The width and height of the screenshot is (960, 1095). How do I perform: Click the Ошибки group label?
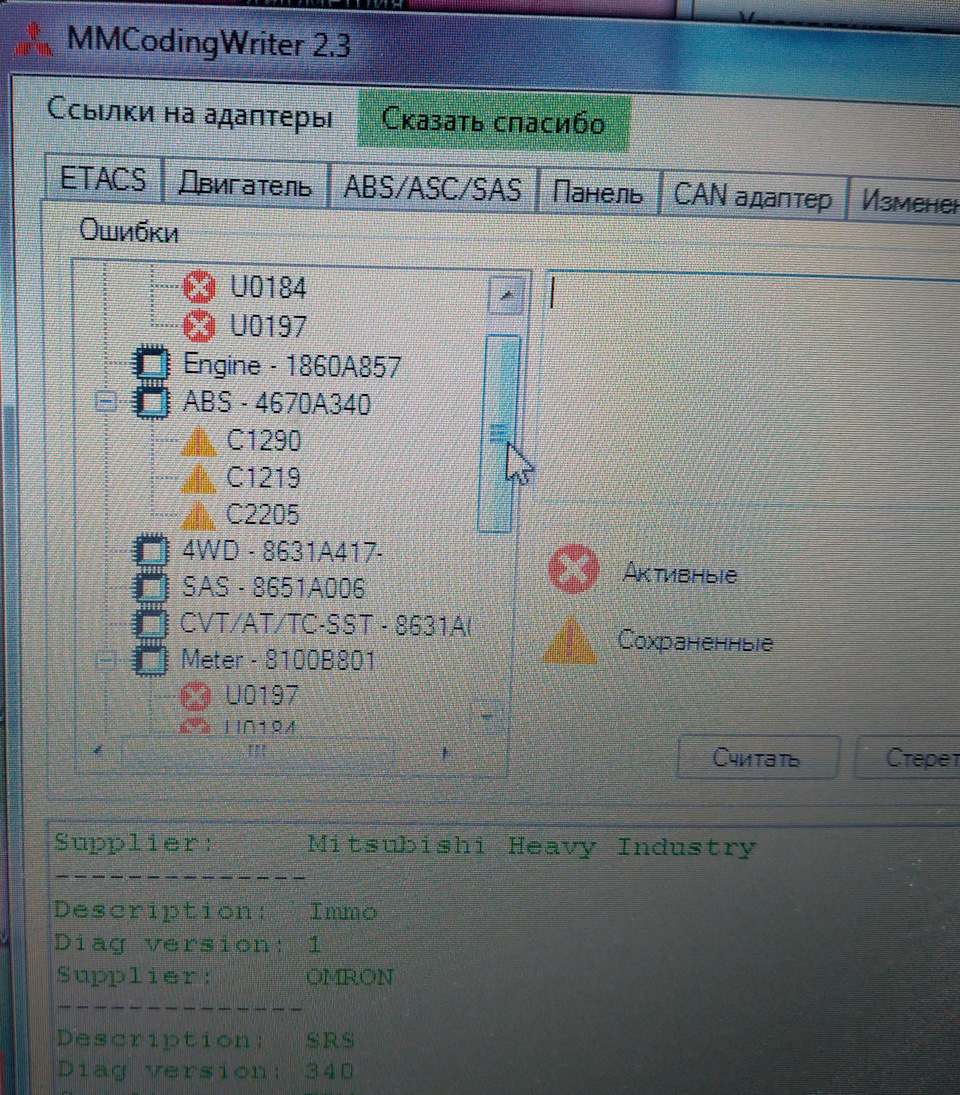[128, 231]
